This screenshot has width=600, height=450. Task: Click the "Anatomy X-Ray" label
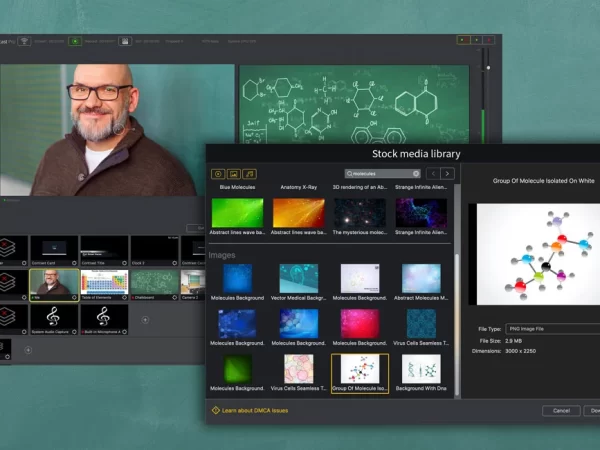[x=298, y=187]
